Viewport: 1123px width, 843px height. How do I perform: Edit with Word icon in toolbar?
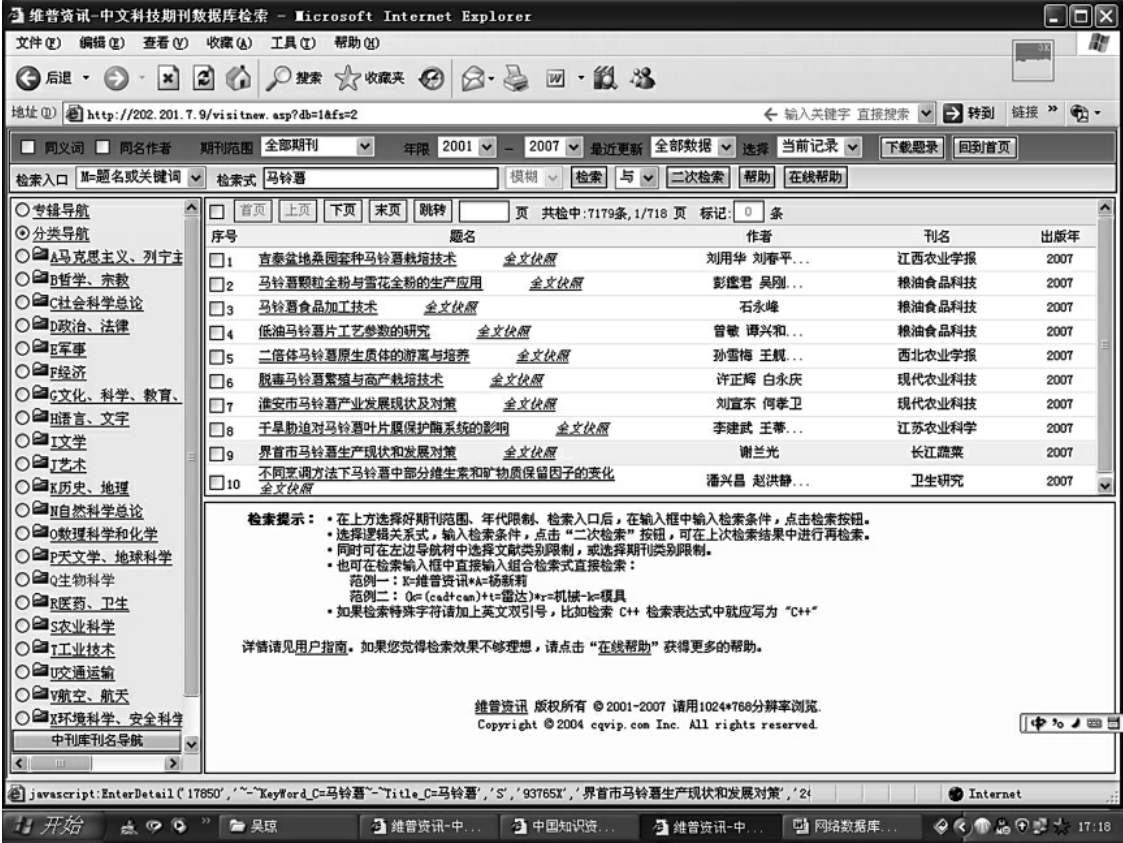click(555, 78)
